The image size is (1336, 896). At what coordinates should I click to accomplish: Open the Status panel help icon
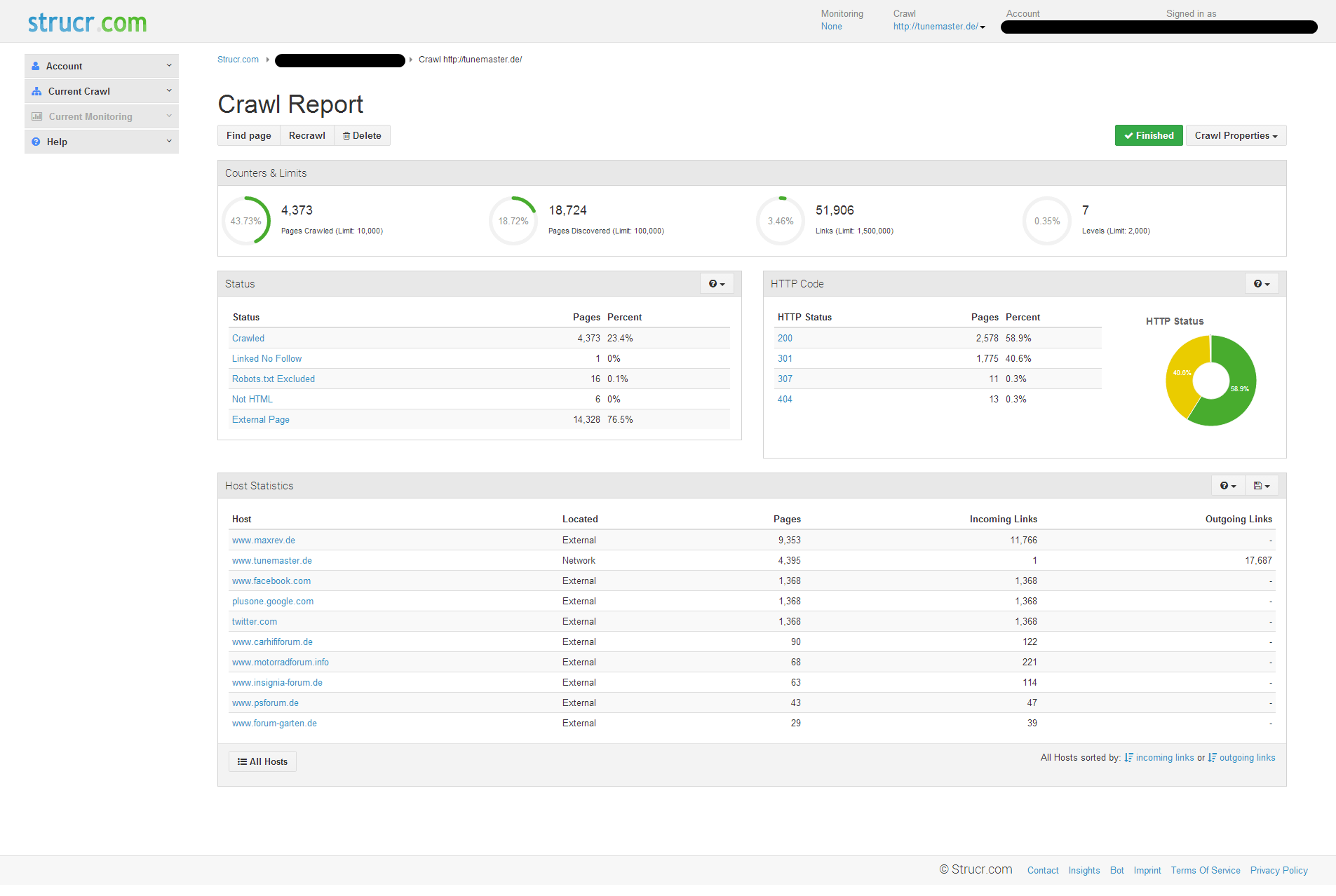click(x=717, y=284)
